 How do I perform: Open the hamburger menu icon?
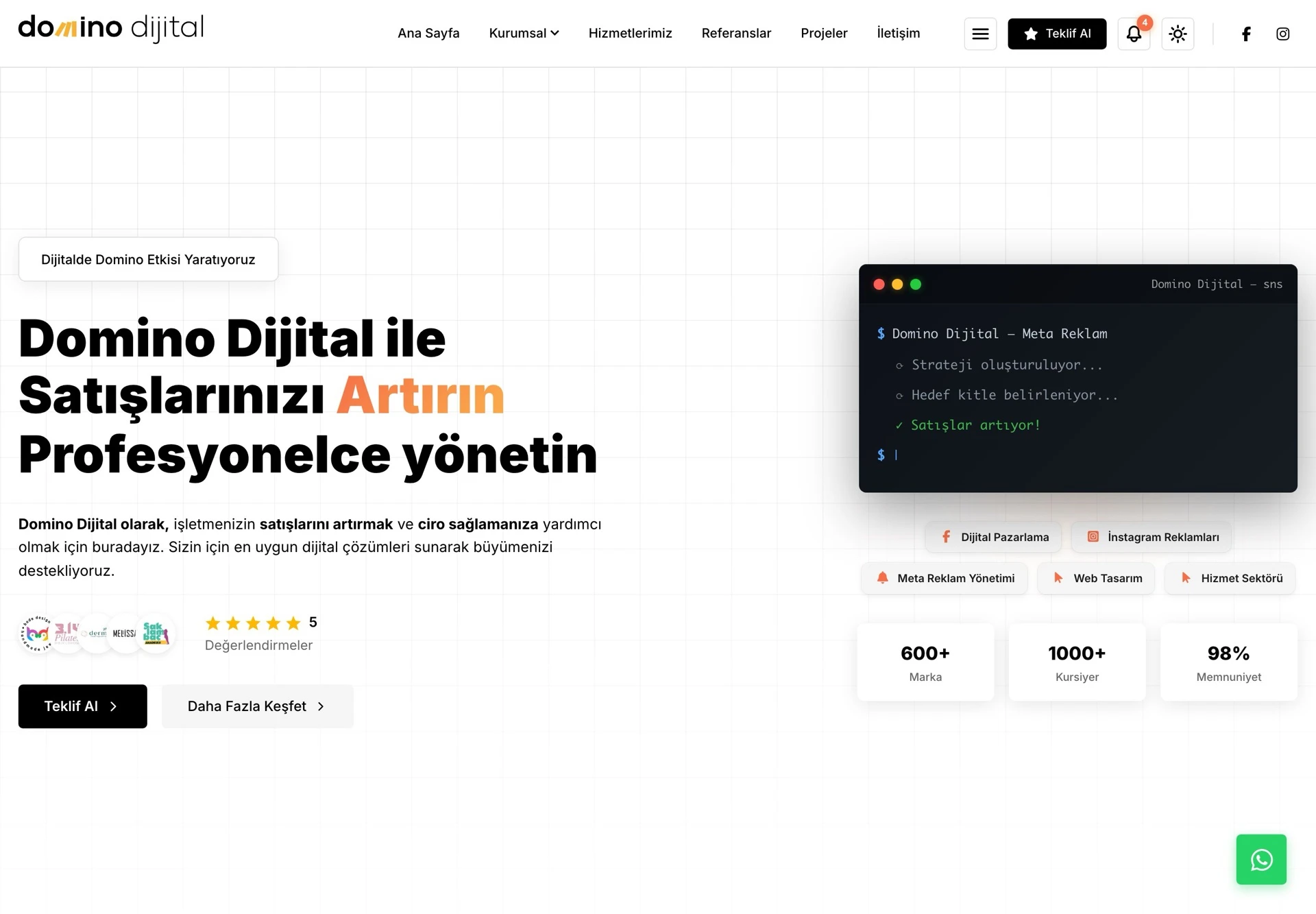coord(980,34)
